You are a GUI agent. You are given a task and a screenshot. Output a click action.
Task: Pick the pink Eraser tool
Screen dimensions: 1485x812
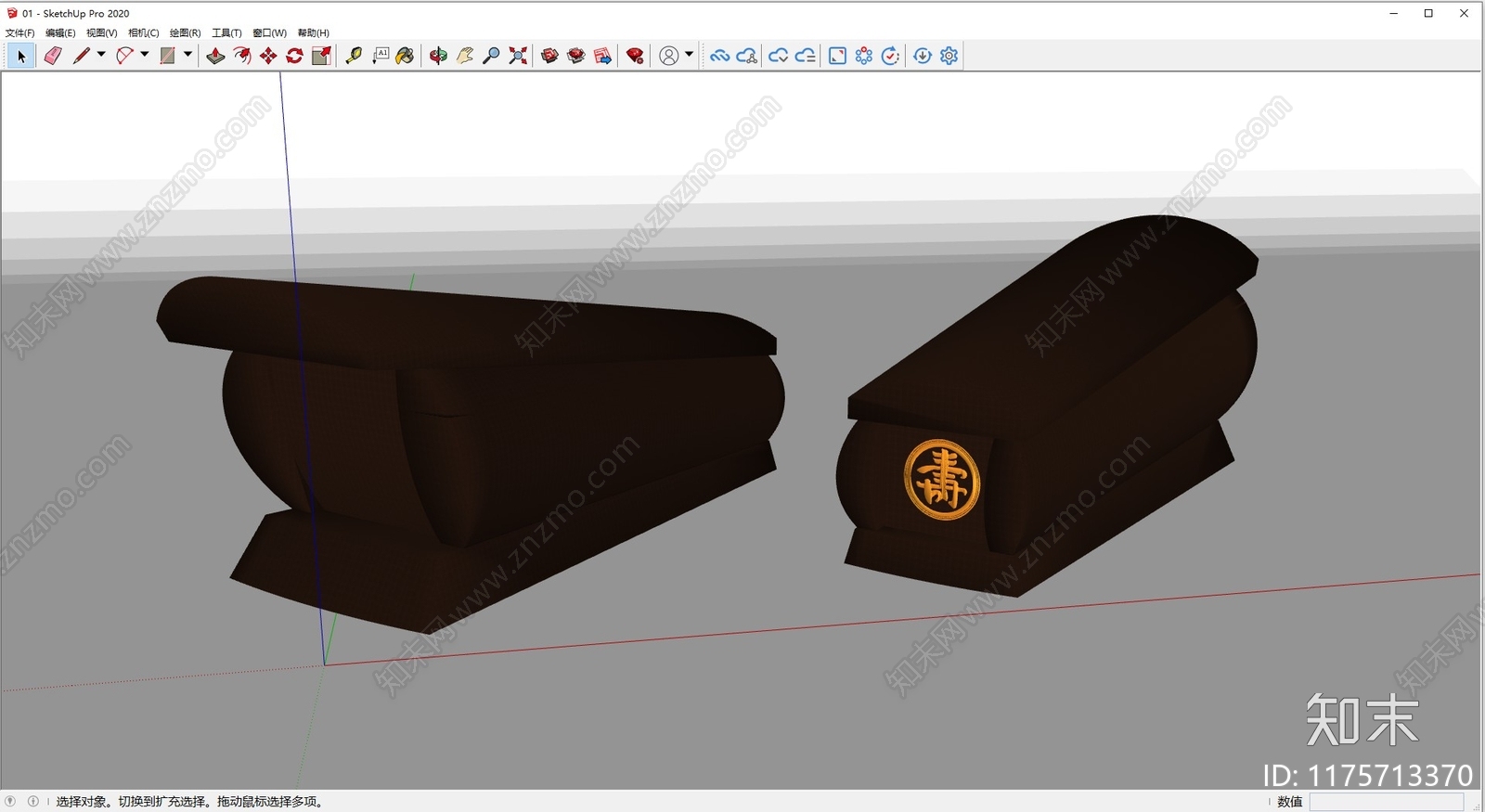(x=53, y=57)
